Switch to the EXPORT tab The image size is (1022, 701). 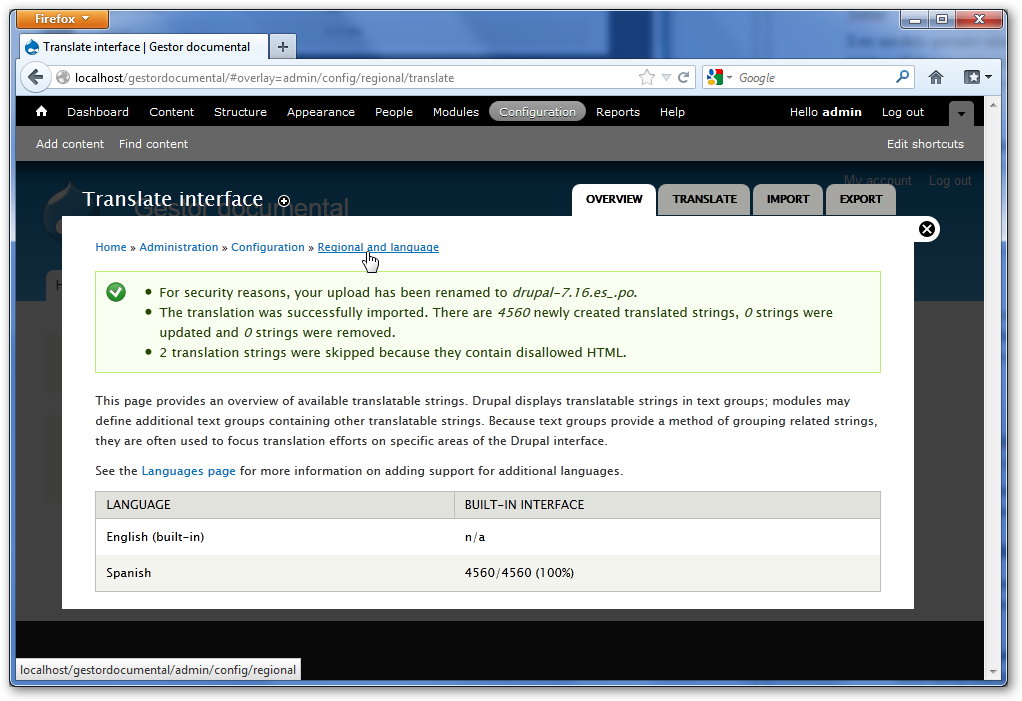(x=860, y=199)
